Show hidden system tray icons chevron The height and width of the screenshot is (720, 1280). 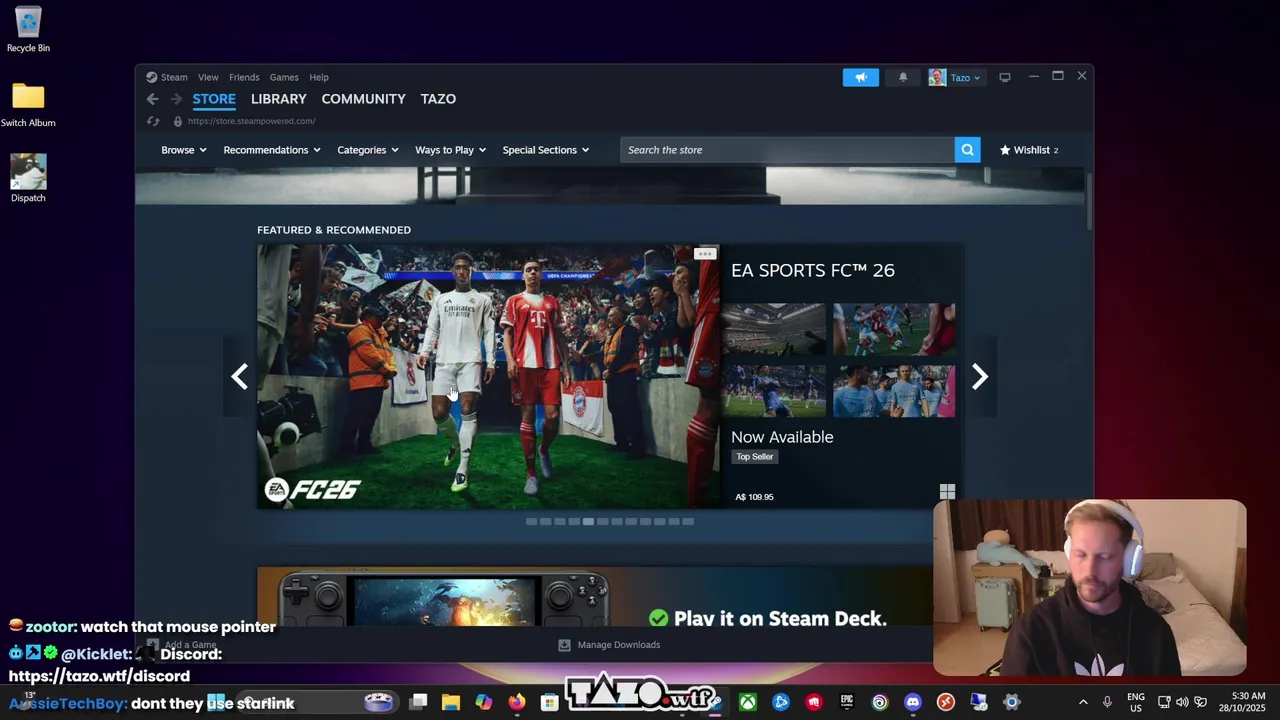[x=1083, y=702]
